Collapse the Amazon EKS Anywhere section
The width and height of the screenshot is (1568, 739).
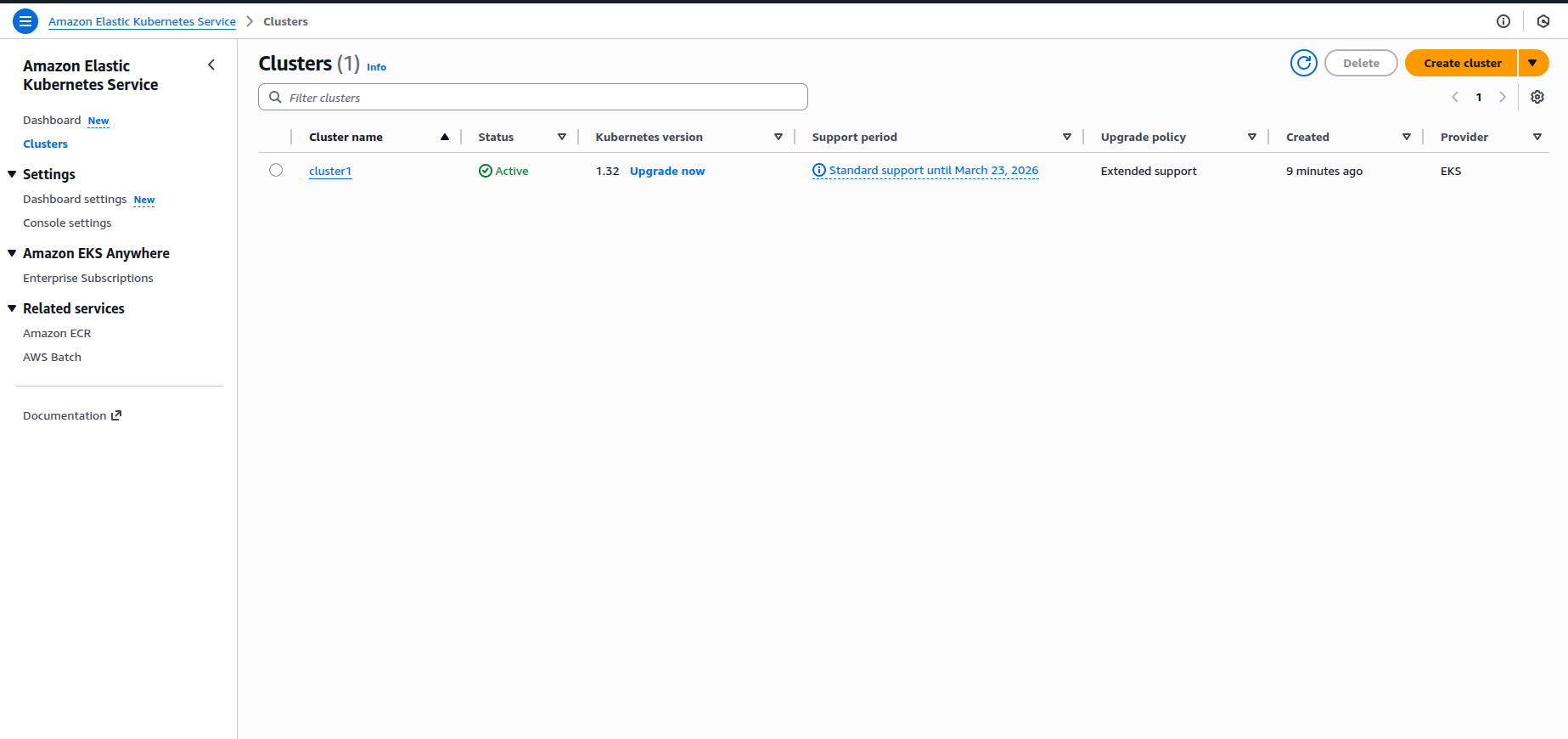tap(12, 253)
